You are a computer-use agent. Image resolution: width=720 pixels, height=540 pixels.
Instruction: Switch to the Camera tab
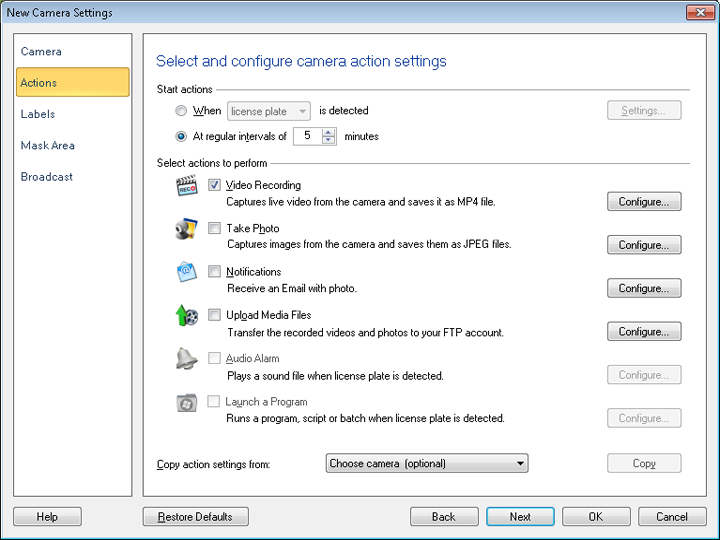[x=41, y=51]
